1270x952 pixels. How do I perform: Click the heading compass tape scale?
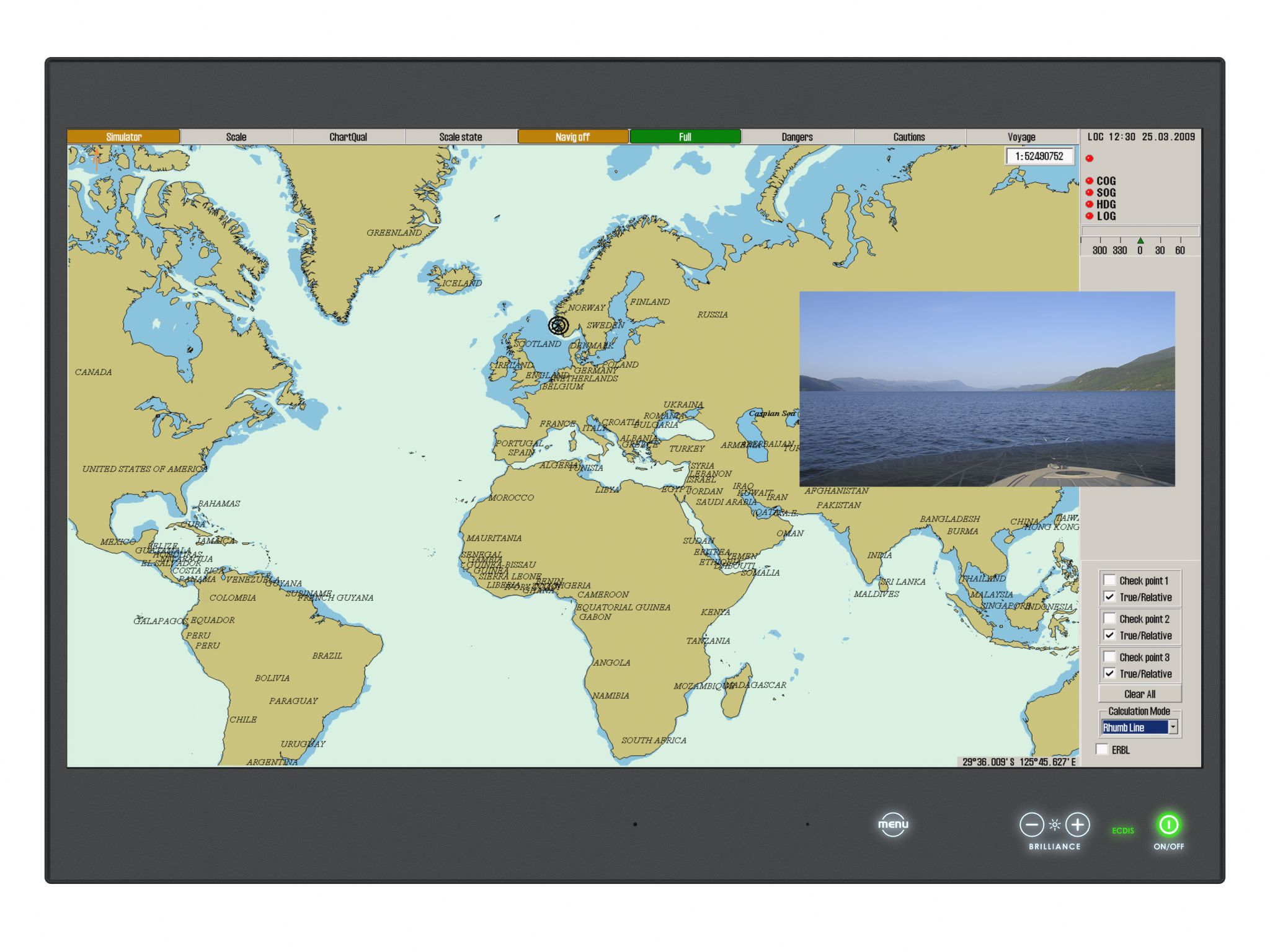[x=1140, y=247]
